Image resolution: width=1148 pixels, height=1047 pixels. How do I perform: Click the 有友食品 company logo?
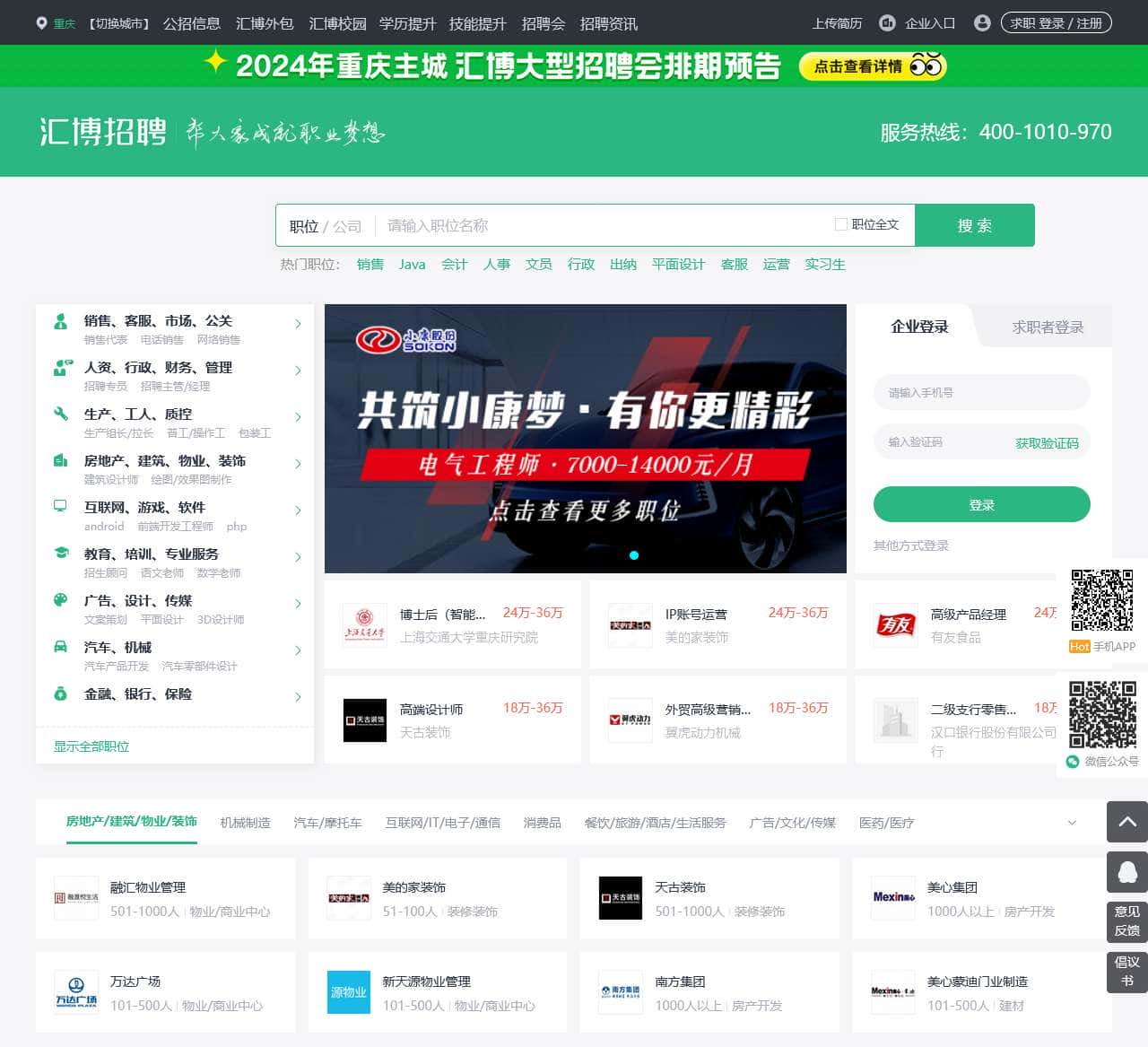[895, 624]
